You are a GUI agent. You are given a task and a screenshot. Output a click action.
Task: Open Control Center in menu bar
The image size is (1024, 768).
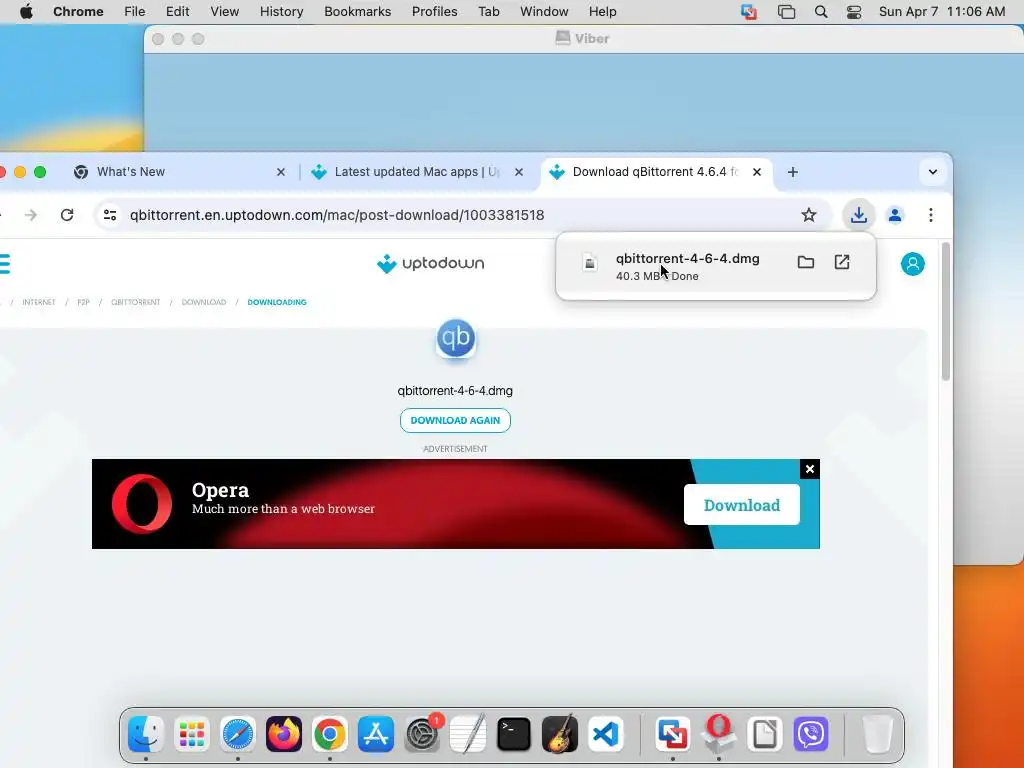(854, 12)
